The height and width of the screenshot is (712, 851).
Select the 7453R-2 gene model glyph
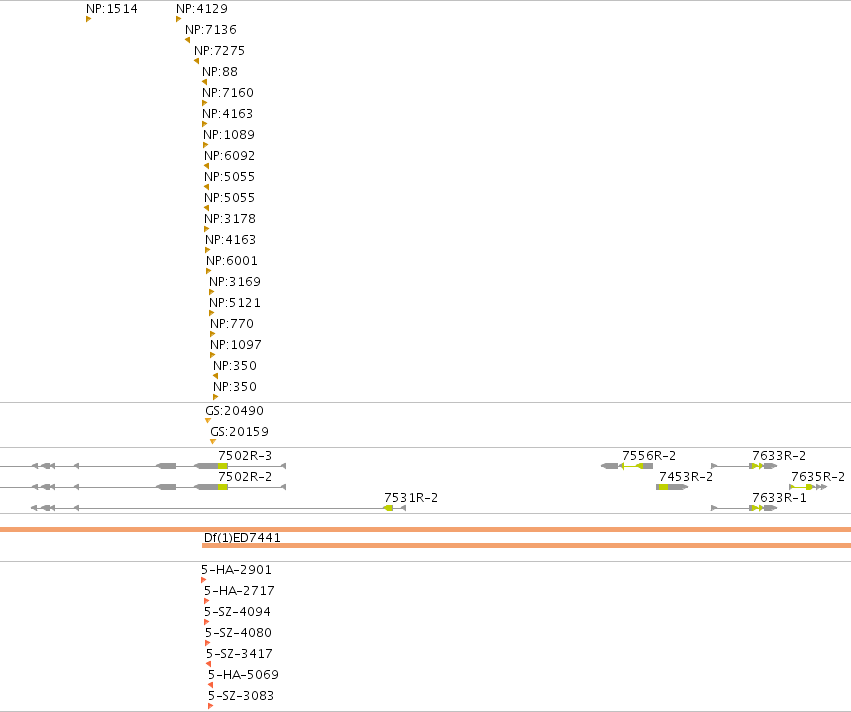[x=672, y=487]
